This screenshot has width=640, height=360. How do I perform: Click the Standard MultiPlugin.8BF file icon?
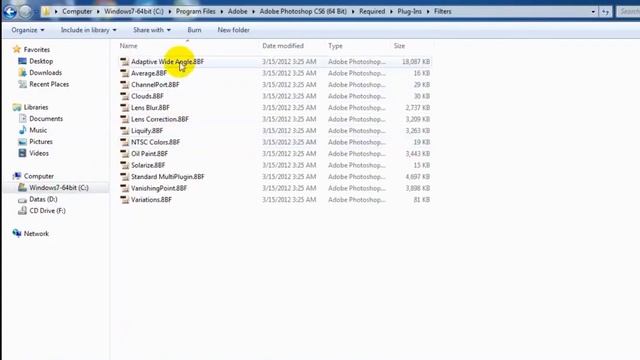(x=124, y=177)
